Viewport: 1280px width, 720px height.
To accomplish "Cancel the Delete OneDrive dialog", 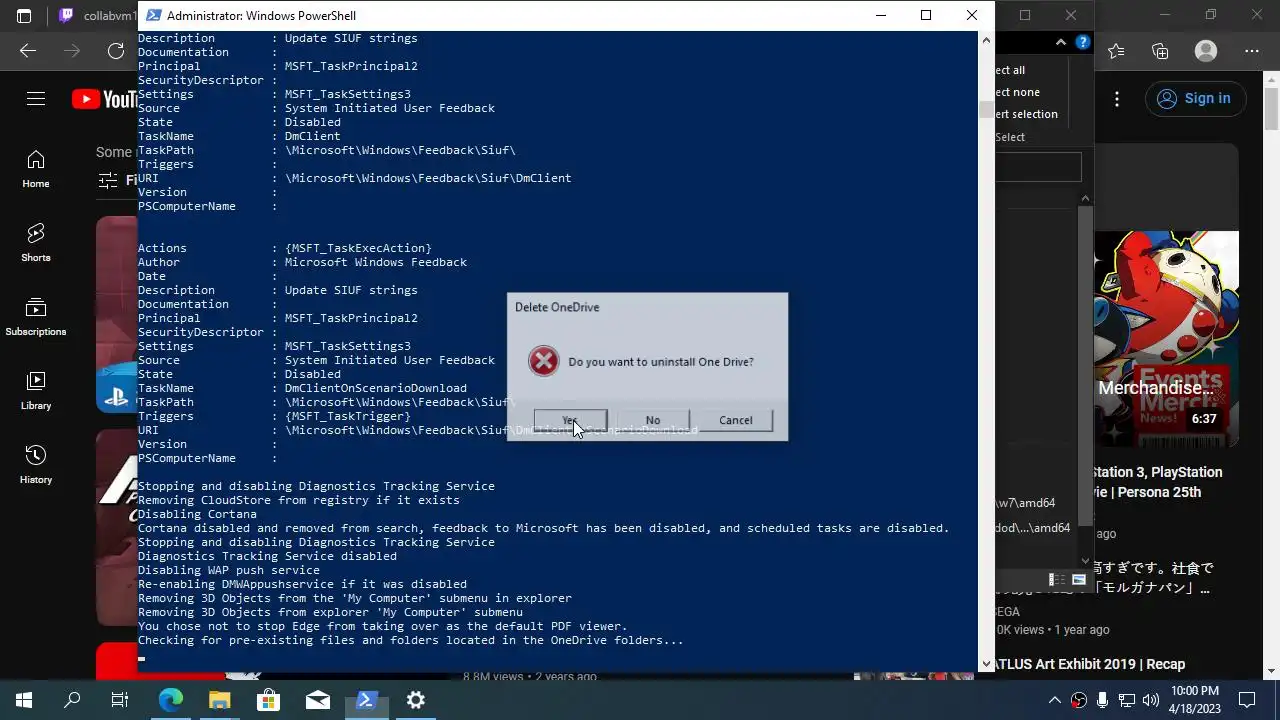I will coord(736,420).
